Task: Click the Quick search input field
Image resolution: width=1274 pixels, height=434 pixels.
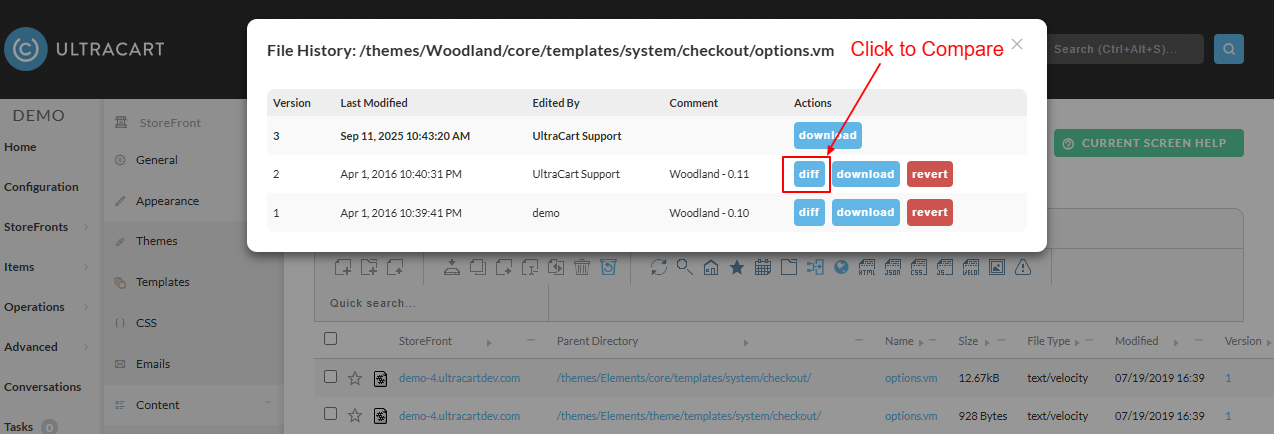Action: [432, 303]
